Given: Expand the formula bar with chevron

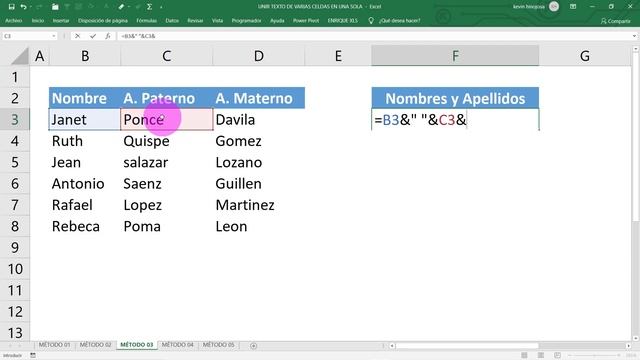Looking at the screenshot, I should [634, 36].
